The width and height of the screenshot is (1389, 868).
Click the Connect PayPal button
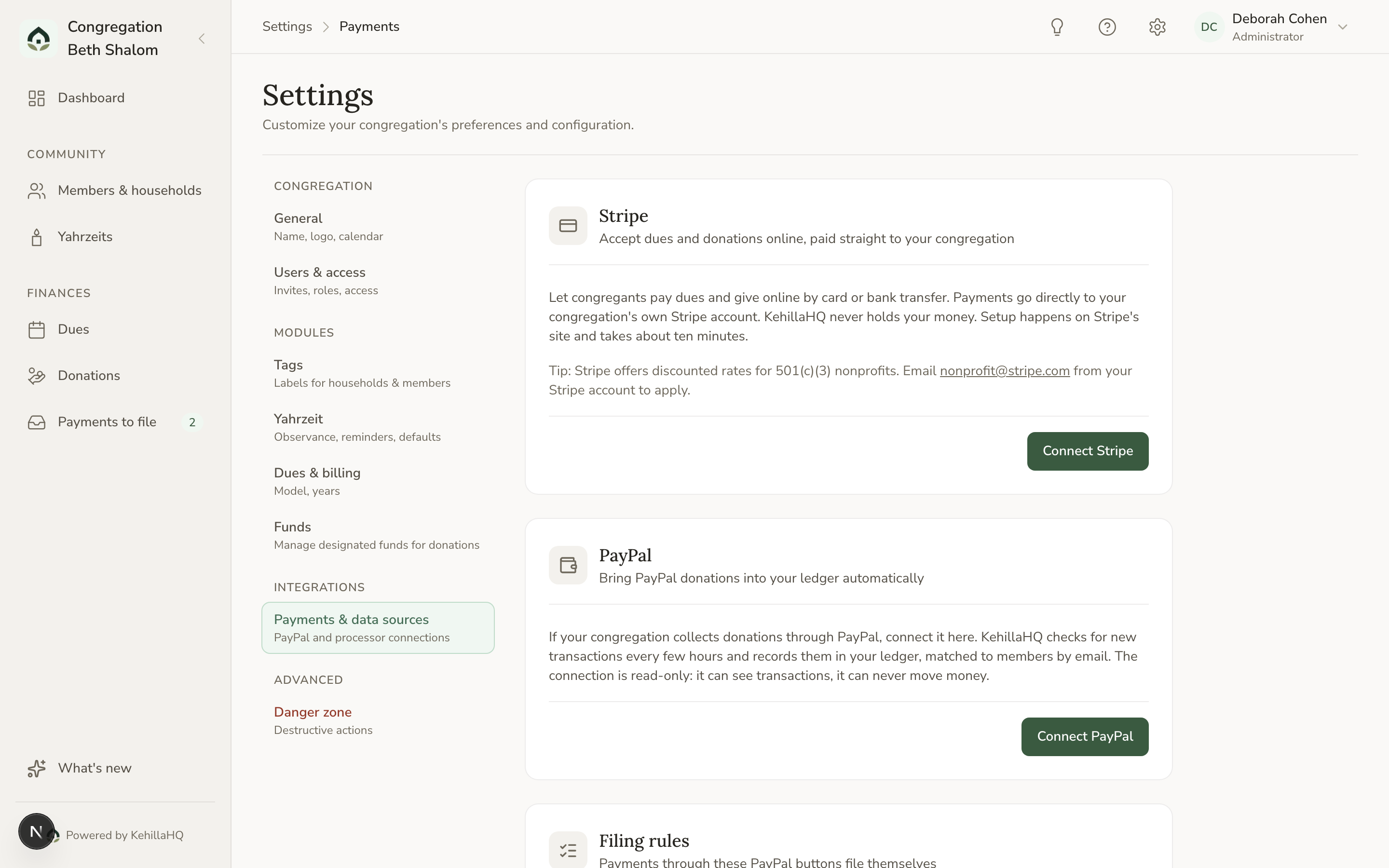click(x=1085, y=736)
